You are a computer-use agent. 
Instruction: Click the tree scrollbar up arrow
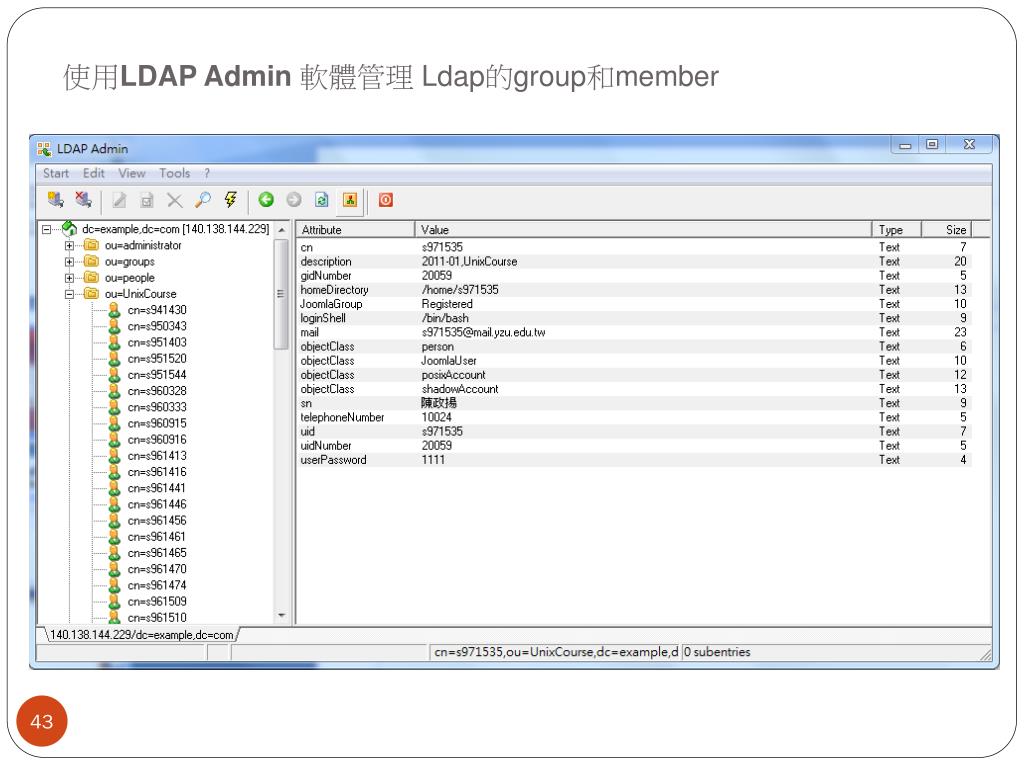(x=281, y=230)
